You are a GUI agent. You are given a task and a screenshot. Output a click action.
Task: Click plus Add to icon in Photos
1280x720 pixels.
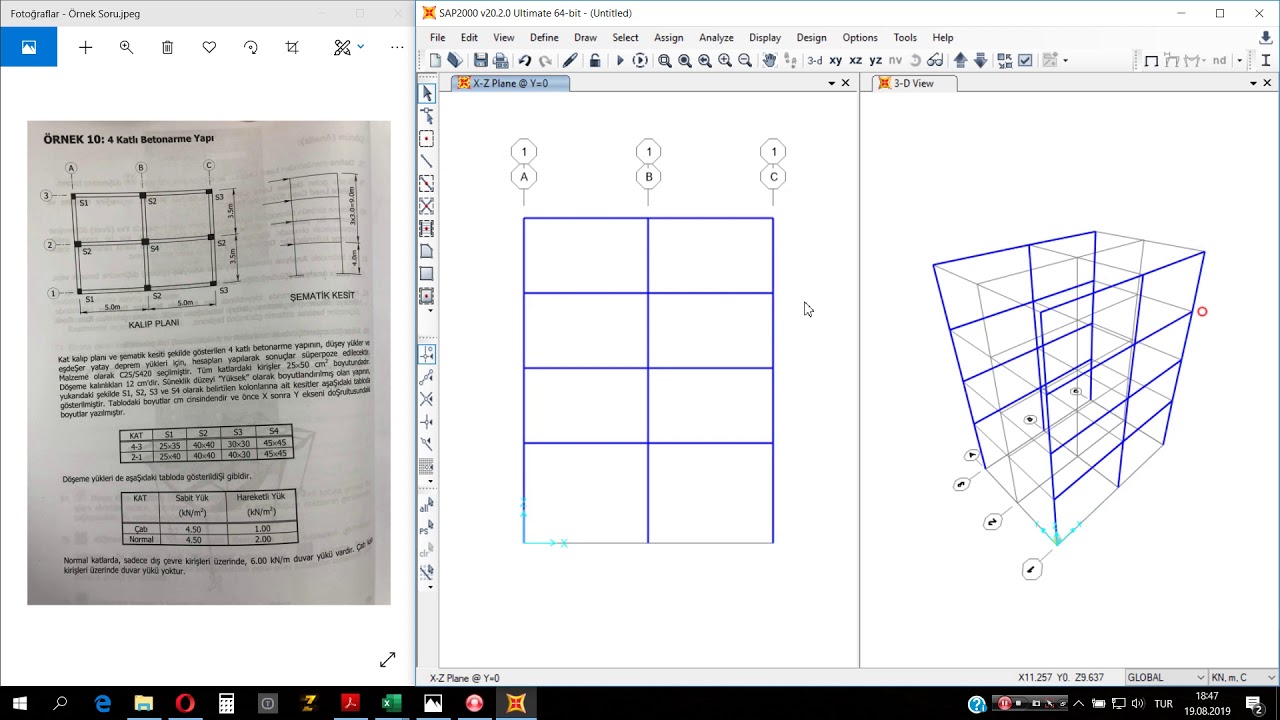[85, 47]
